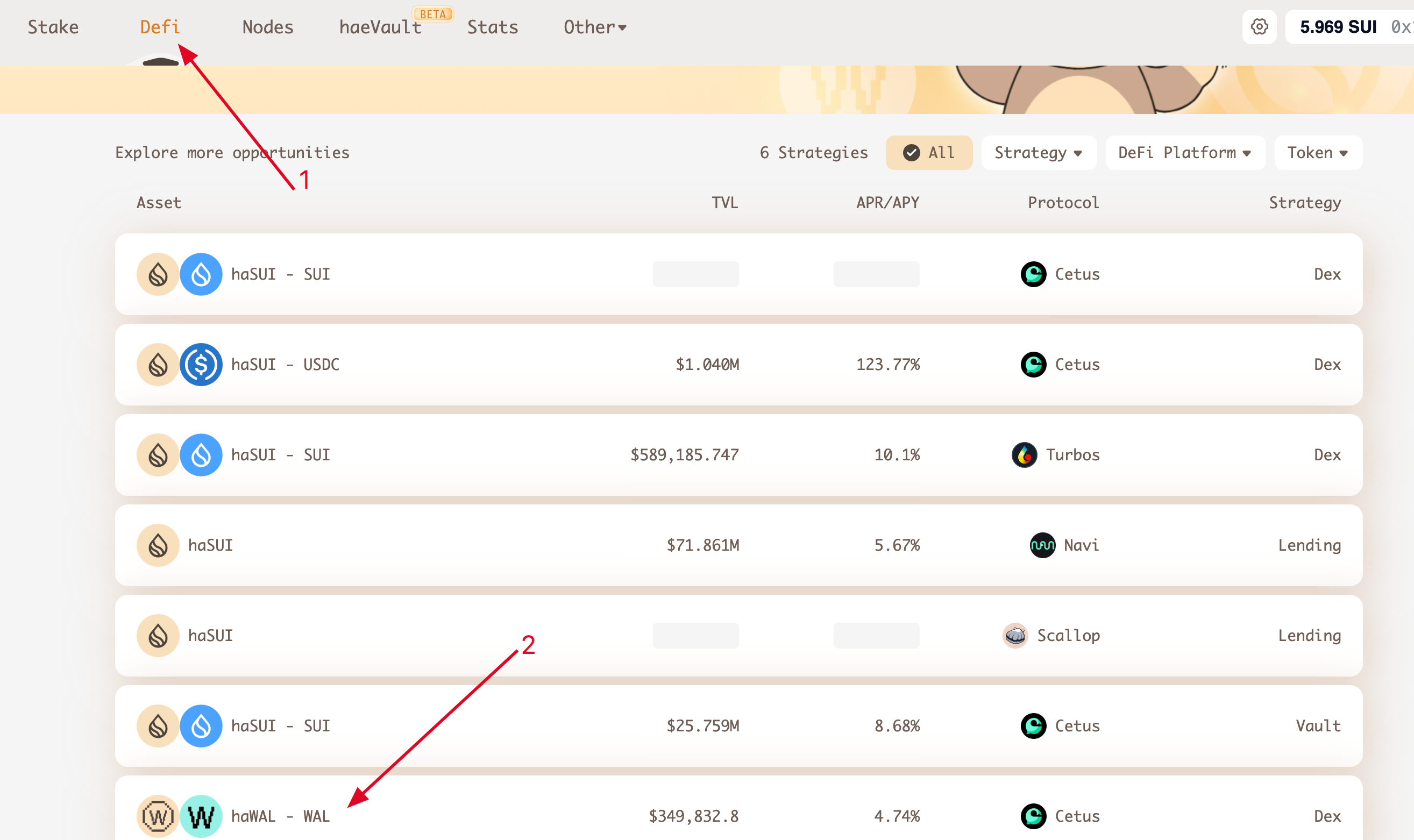Click the Turbos protocol logo
The image size is (1414, 840).
(x=1024, y=454)
